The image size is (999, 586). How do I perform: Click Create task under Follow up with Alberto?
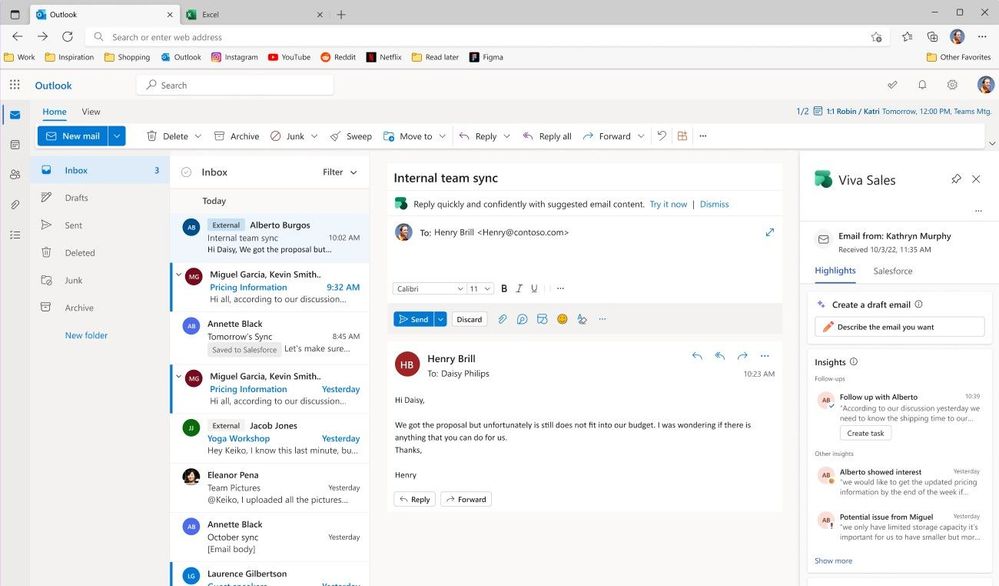865,433
